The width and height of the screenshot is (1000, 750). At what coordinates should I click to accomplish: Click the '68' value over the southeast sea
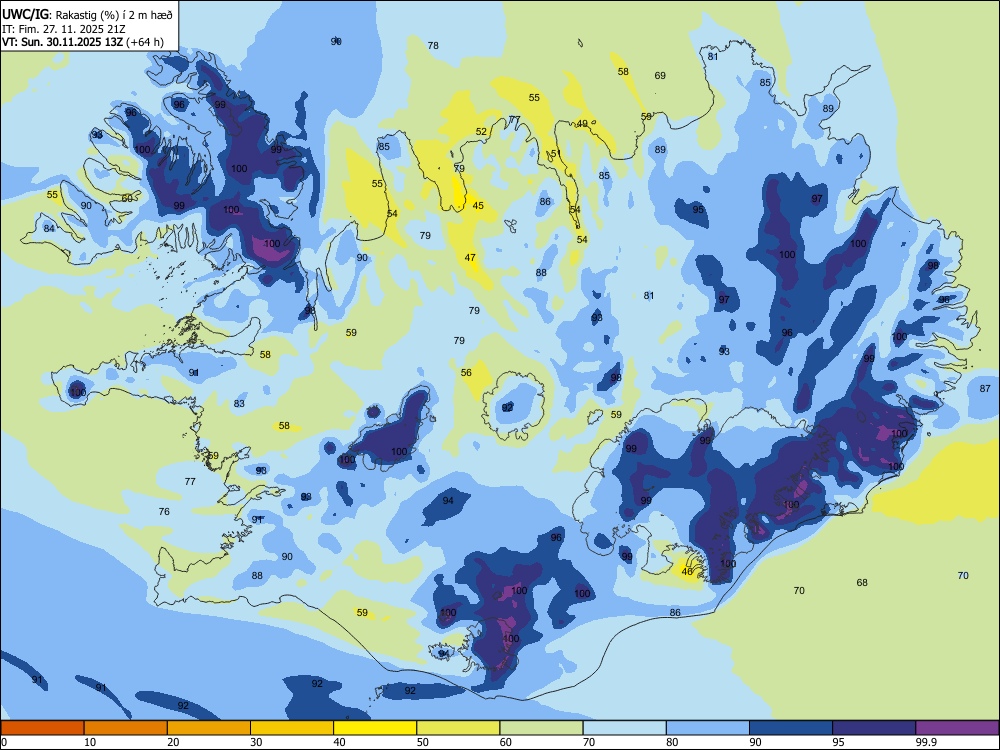coord(862,582)
